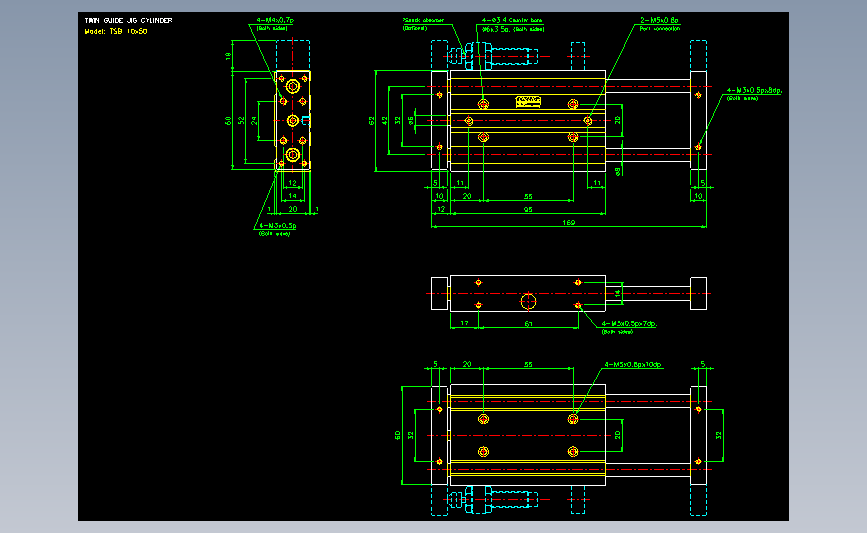The height and width of the screenshot is (533, 867).
Task: Select the '2-M5x0.8p' port thread callout
Action: [x=659, y=20]
